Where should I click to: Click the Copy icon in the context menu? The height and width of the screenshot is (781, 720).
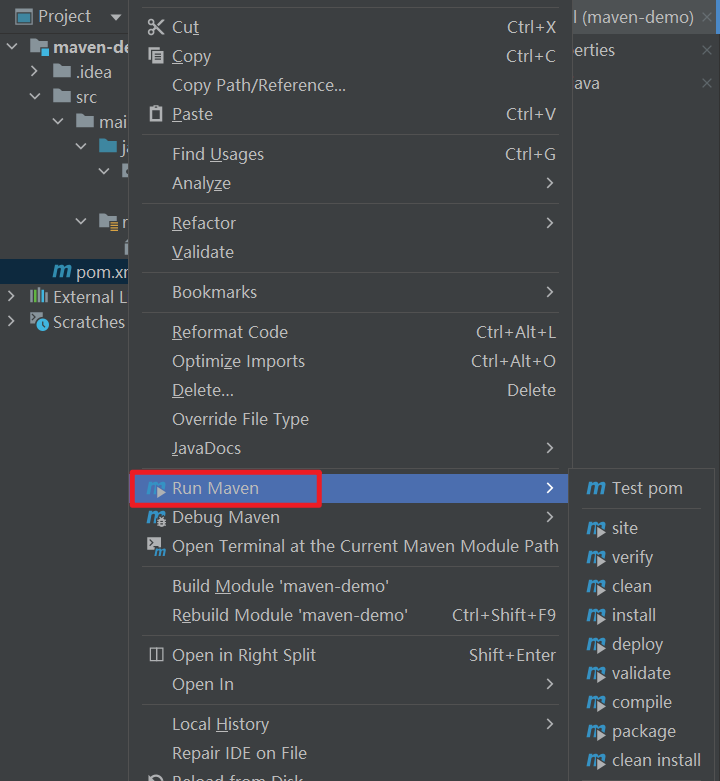tap(155, 57)
